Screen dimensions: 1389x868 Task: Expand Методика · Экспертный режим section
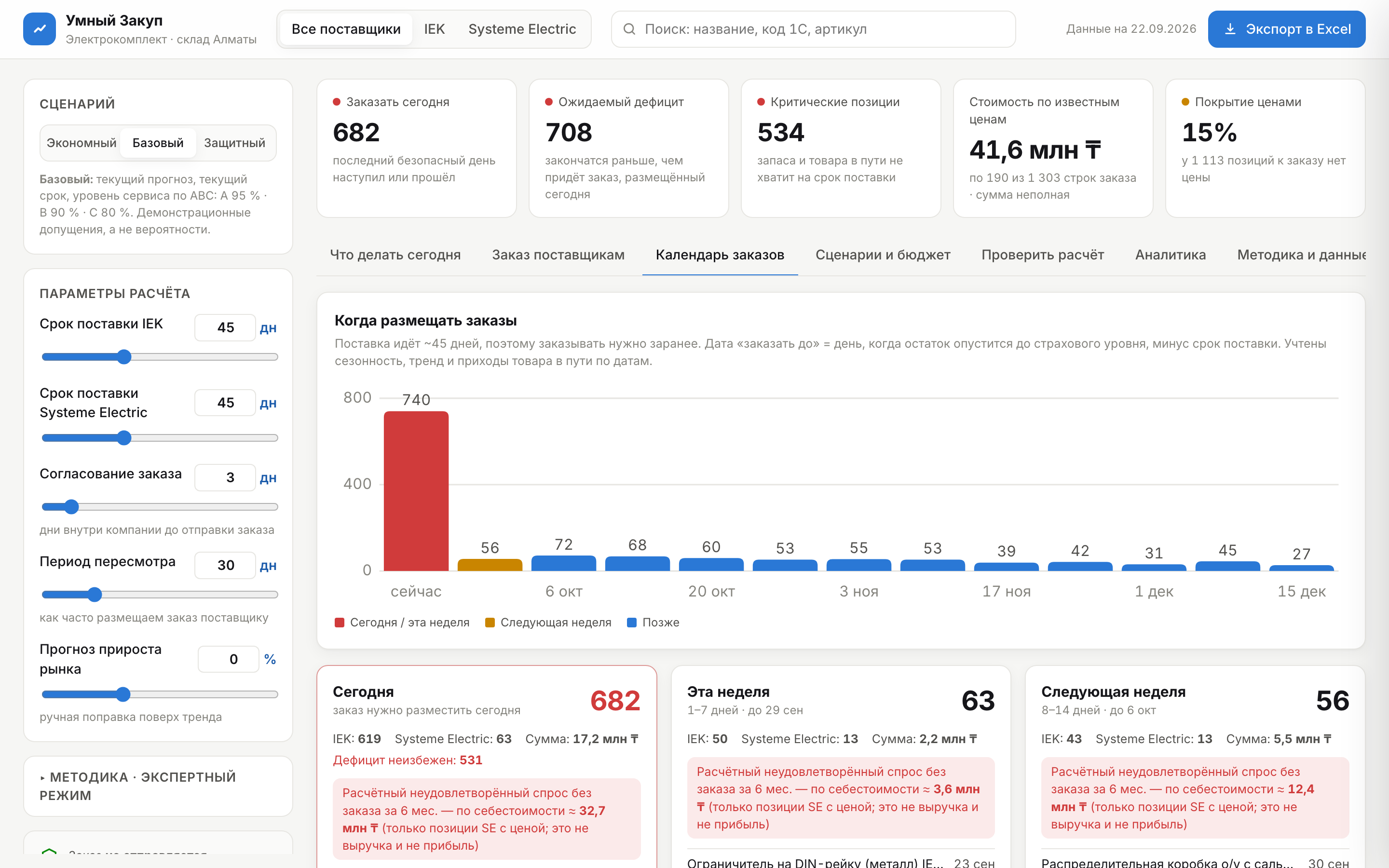[158, 786]
